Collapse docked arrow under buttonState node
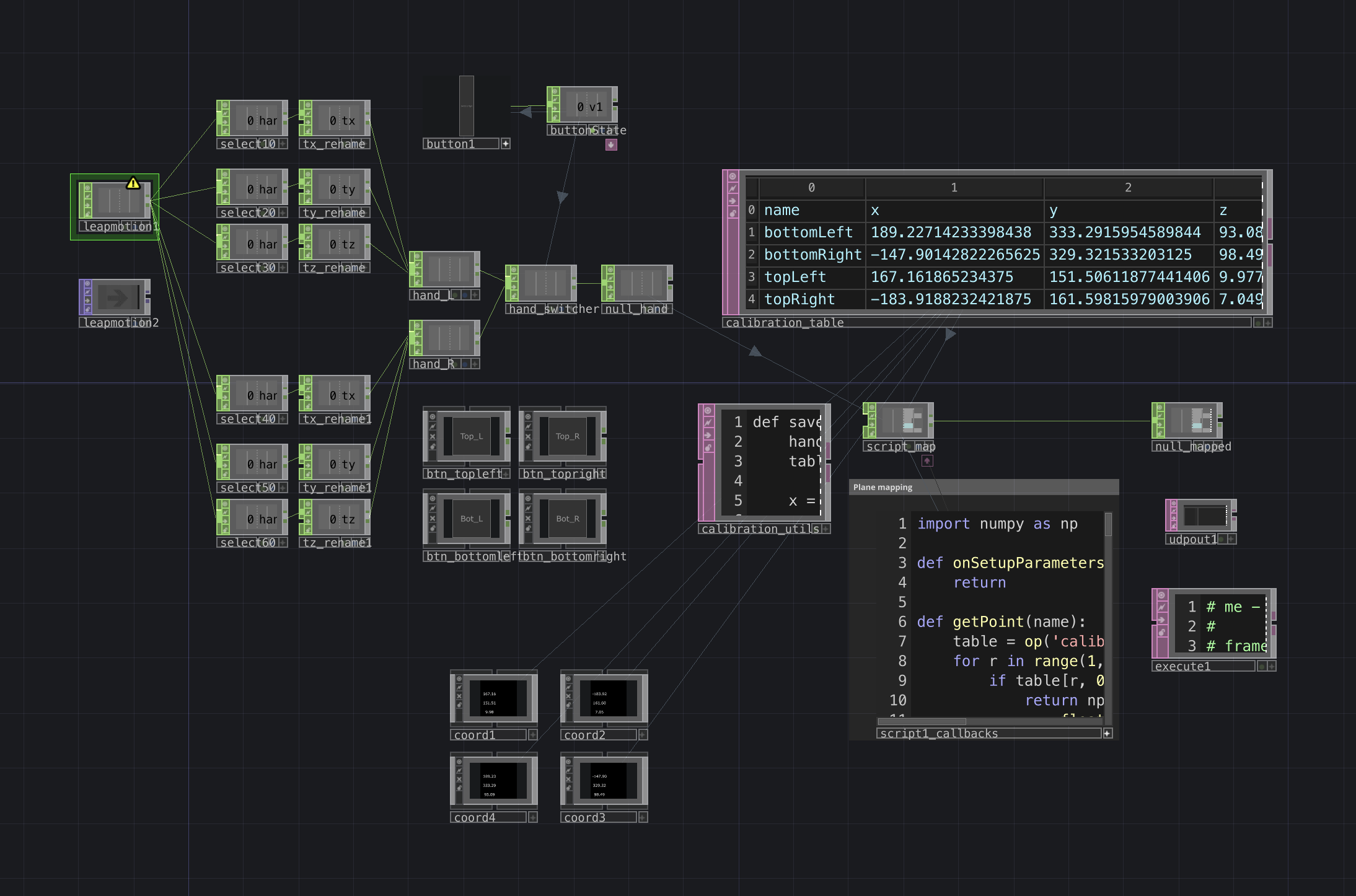Image resolution: width=1356 pixels, height=896 pixels. click(x=611, y=144)
